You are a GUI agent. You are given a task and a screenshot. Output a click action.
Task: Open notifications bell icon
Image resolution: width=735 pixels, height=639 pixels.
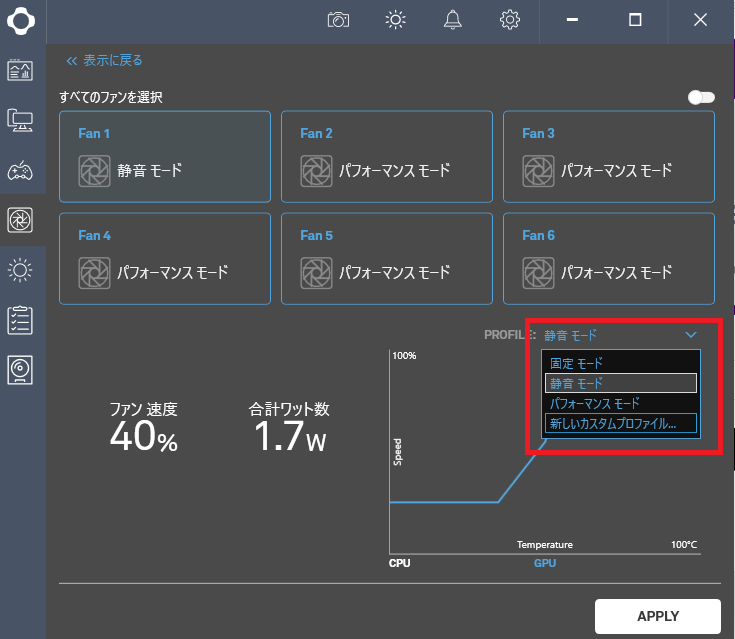[x=453, y=20]
